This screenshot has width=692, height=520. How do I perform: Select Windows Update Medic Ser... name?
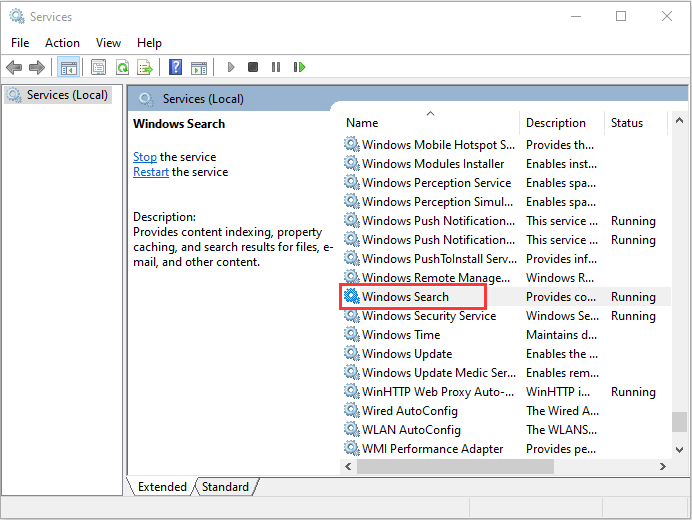pos(439,373)
